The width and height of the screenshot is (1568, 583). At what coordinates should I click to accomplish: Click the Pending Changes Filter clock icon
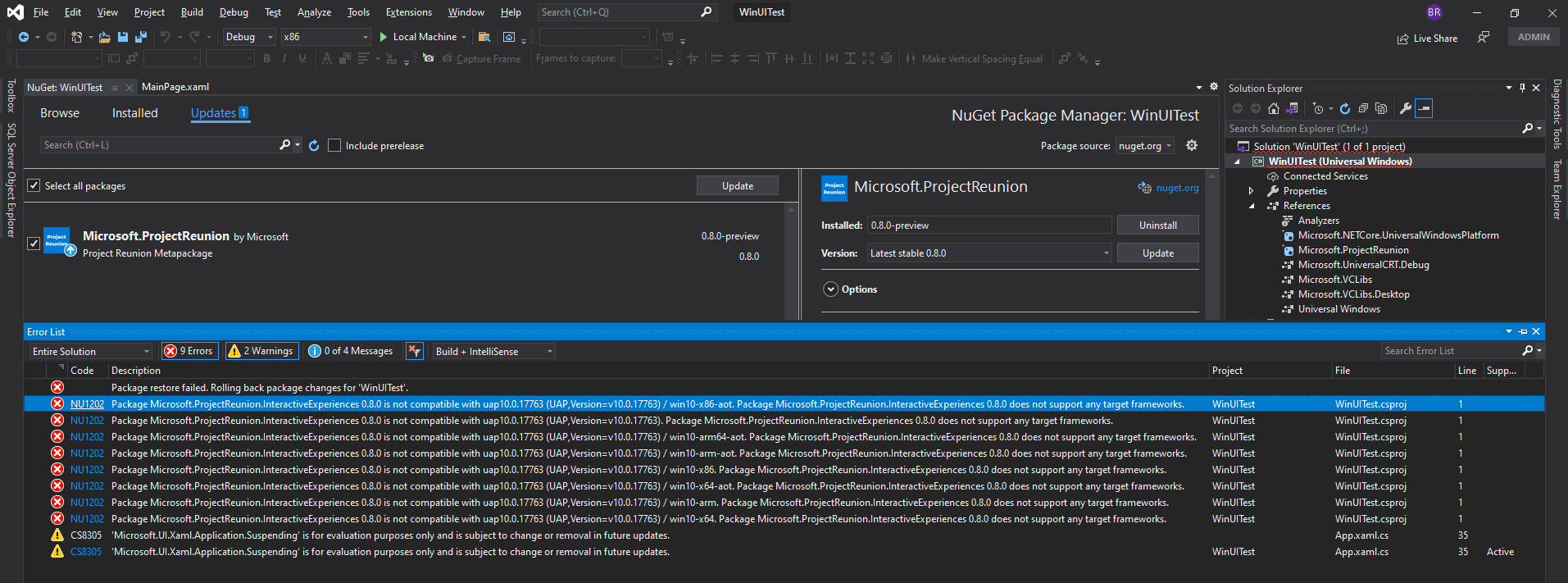(1317, 108)
